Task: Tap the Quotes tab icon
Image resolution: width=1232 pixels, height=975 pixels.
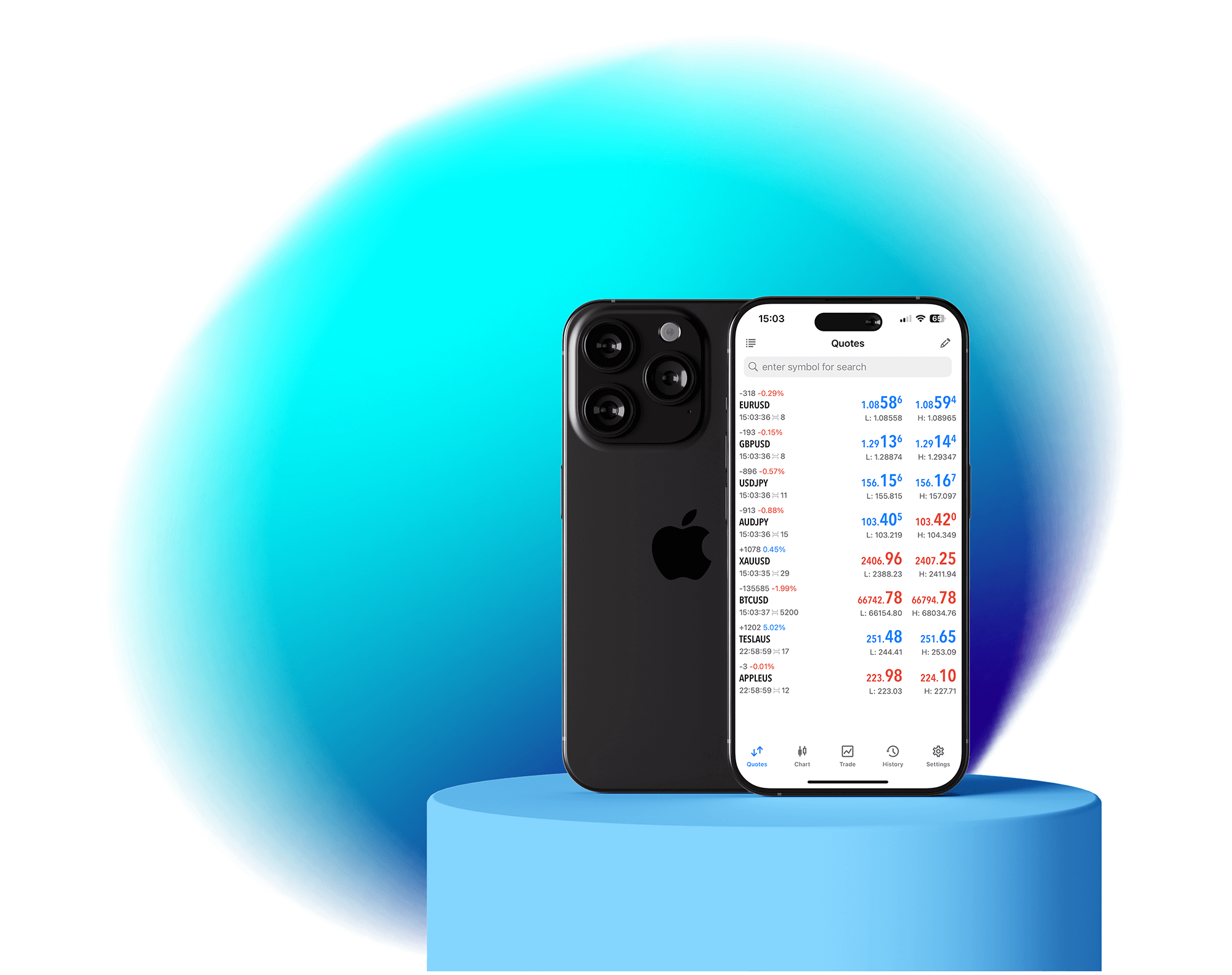Action: (756, 757)
